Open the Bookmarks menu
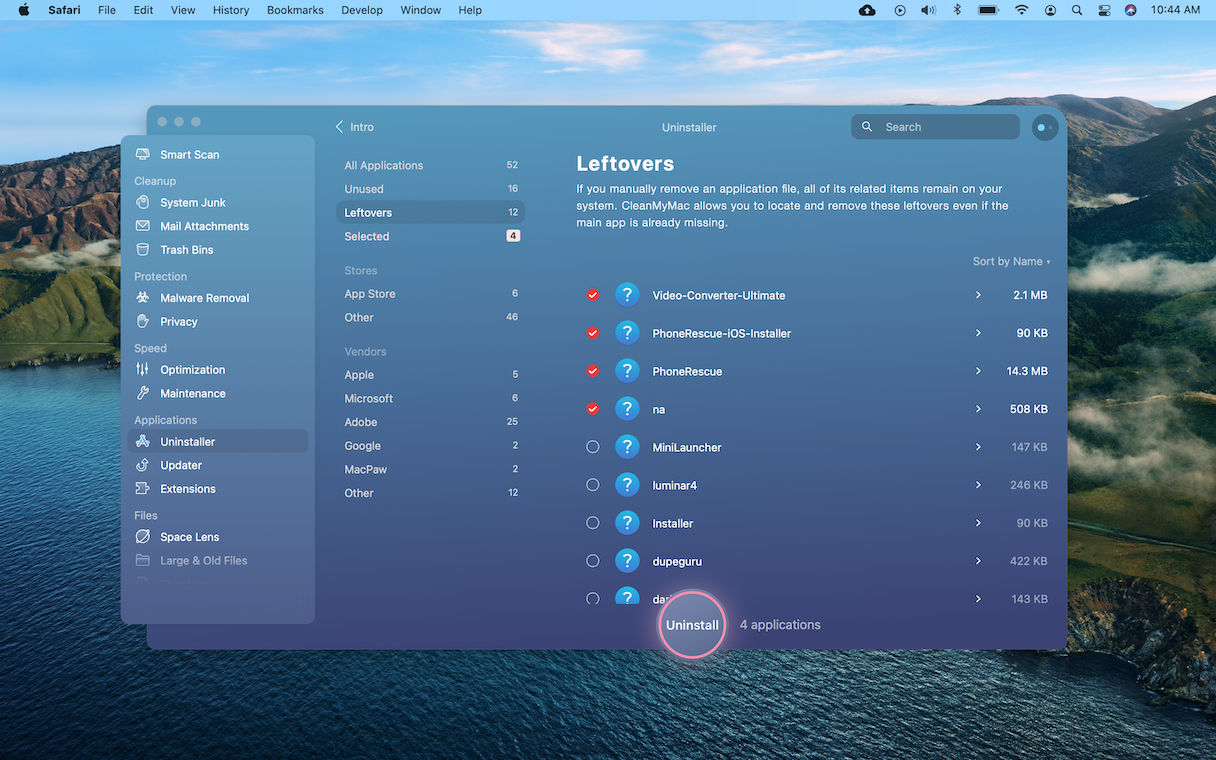The image size is (1216, 760). pyautogui.click(x=295, y=10)
